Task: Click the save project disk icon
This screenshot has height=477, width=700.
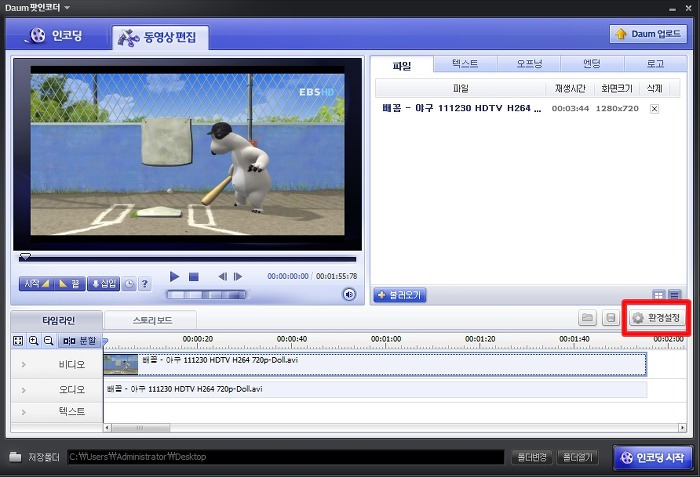Action: (x=610, y=318)
